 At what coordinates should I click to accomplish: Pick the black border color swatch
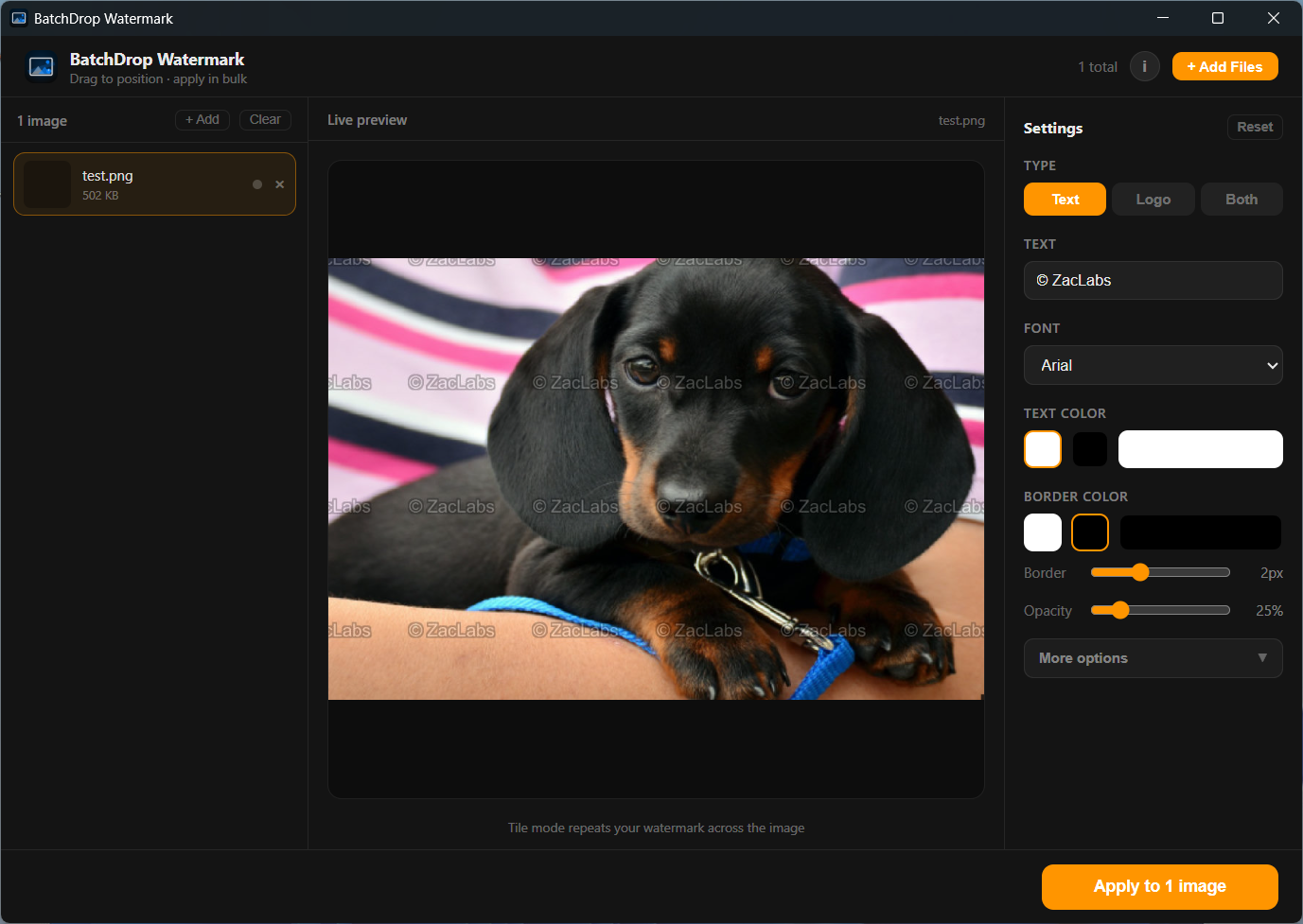click(x=1090, y=532)
